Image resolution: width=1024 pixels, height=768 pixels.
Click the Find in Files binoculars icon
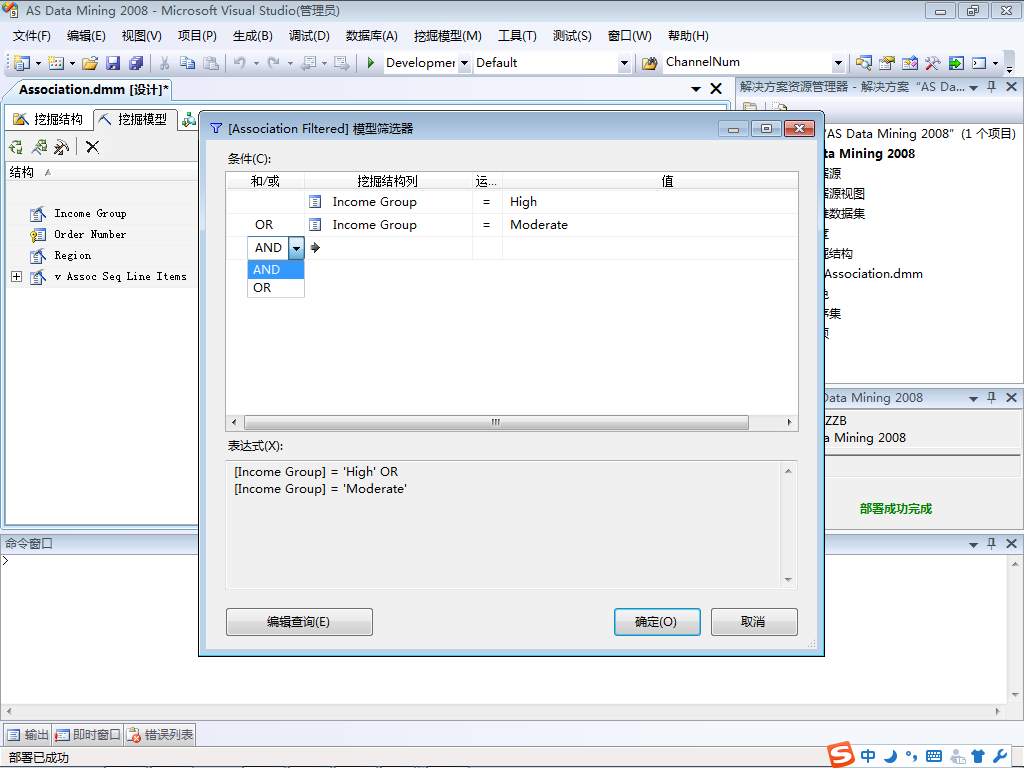(x=649, y=63)
